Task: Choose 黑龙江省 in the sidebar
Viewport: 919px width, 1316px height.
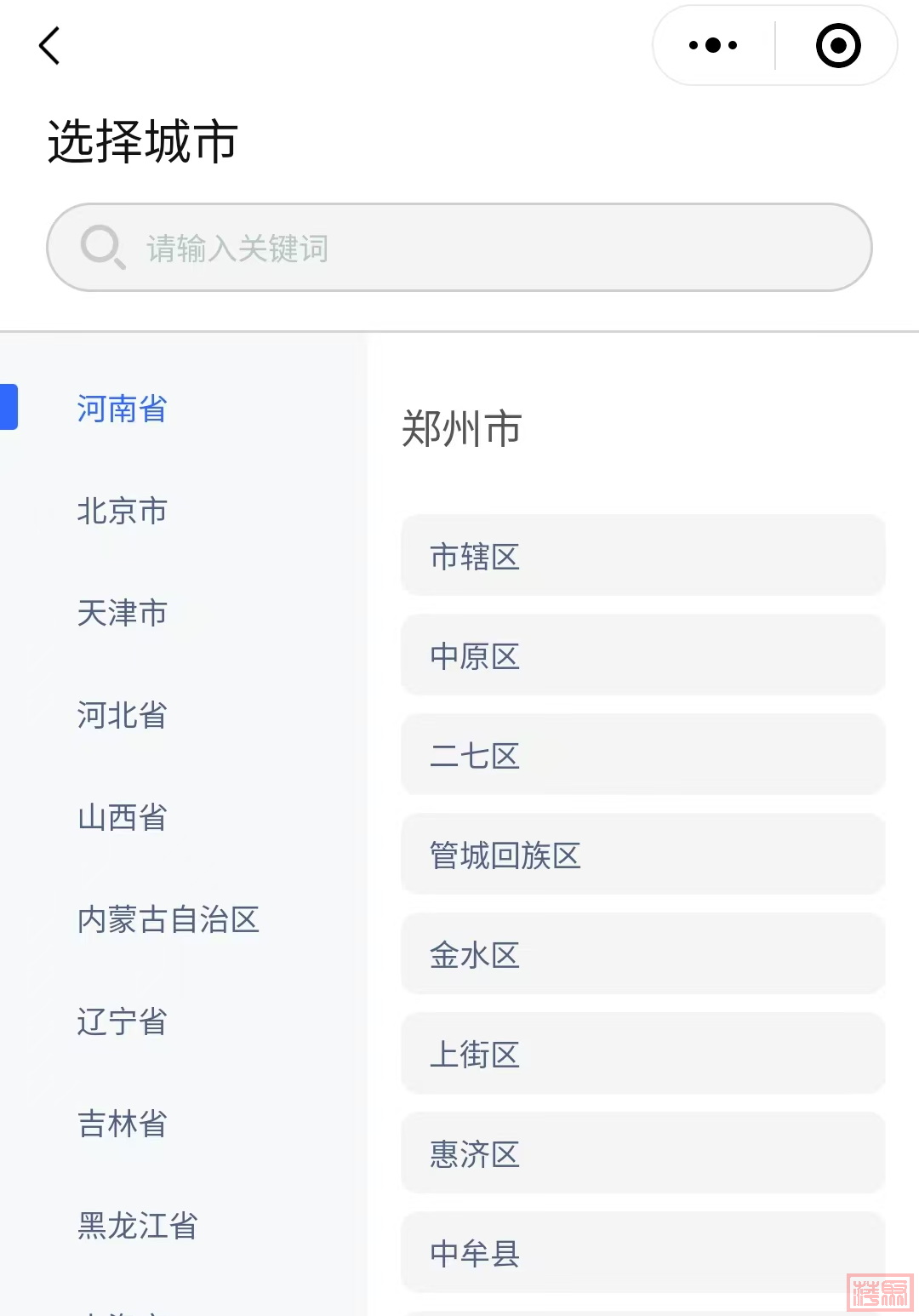Action: tap(137, 1226)
